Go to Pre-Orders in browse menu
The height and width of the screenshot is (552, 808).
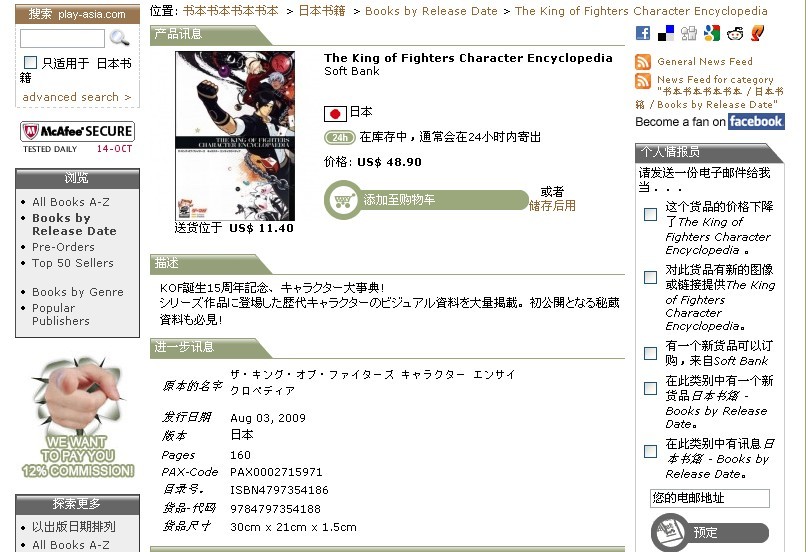pos(65,247)
